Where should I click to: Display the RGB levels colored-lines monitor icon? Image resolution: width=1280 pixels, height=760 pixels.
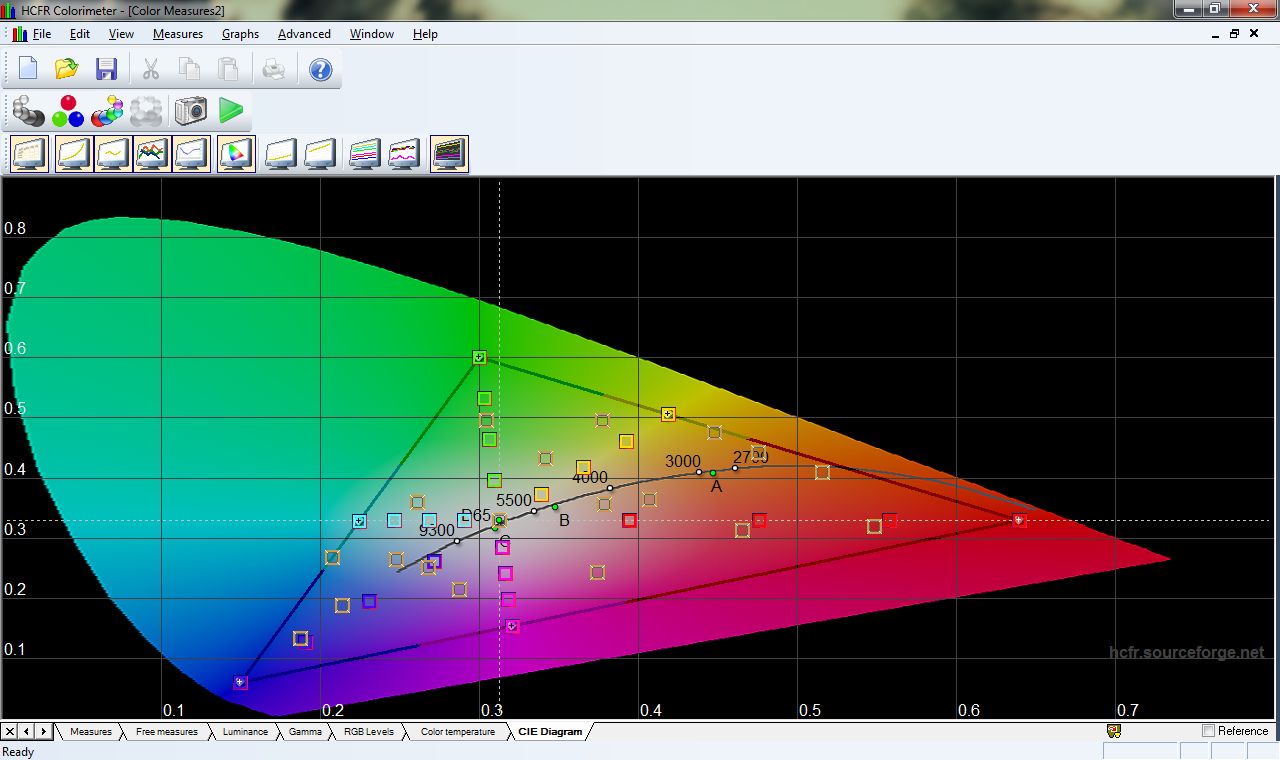tap(154, 152)
